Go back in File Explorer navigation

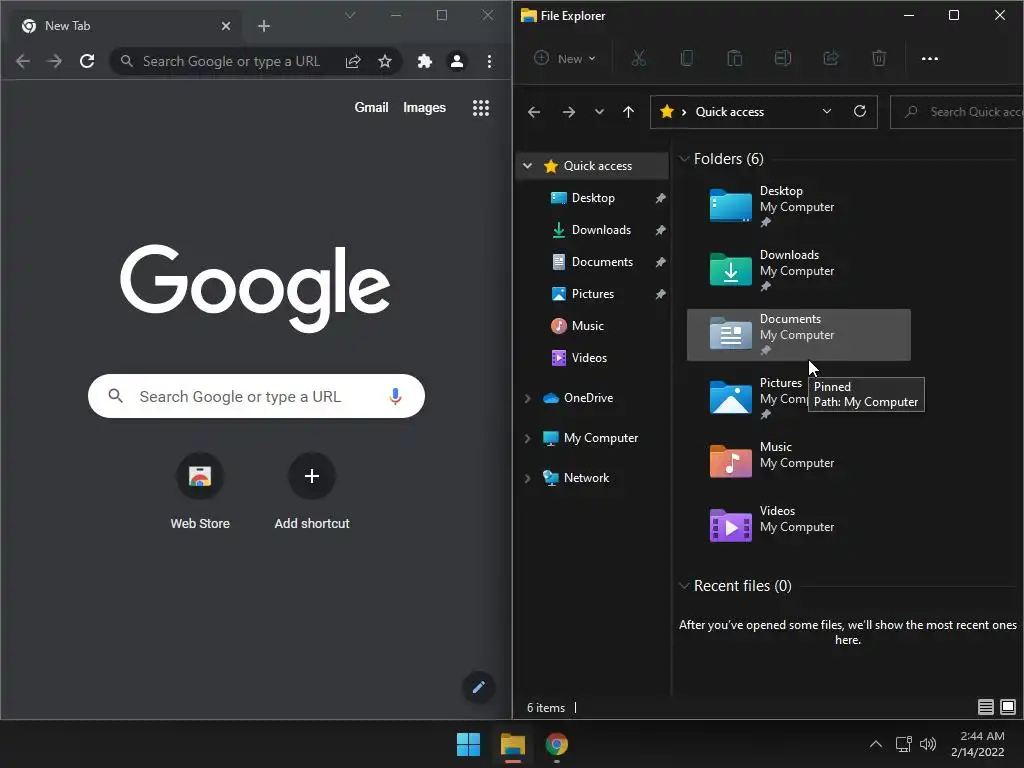click(x=534, y=112)
